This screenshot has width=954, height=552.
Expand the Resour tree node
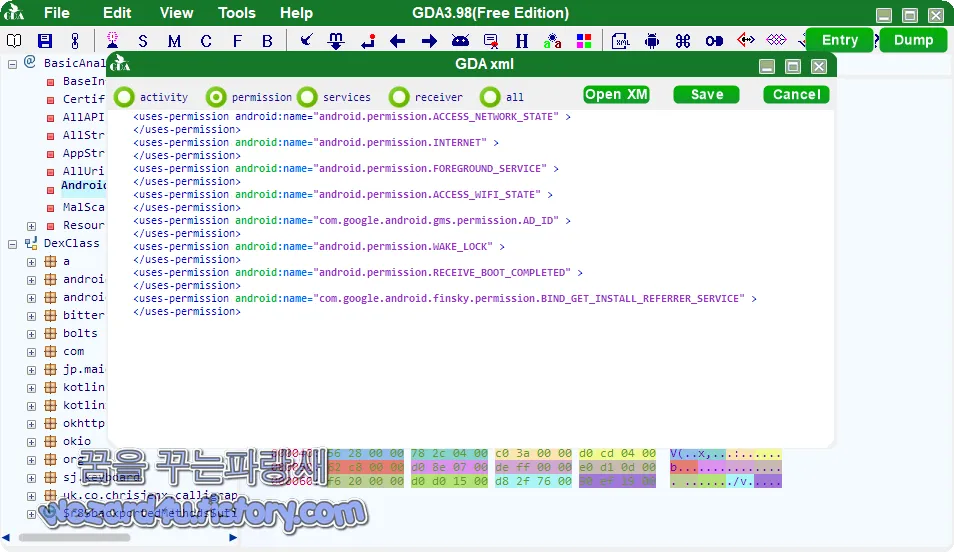coord(31,226)
